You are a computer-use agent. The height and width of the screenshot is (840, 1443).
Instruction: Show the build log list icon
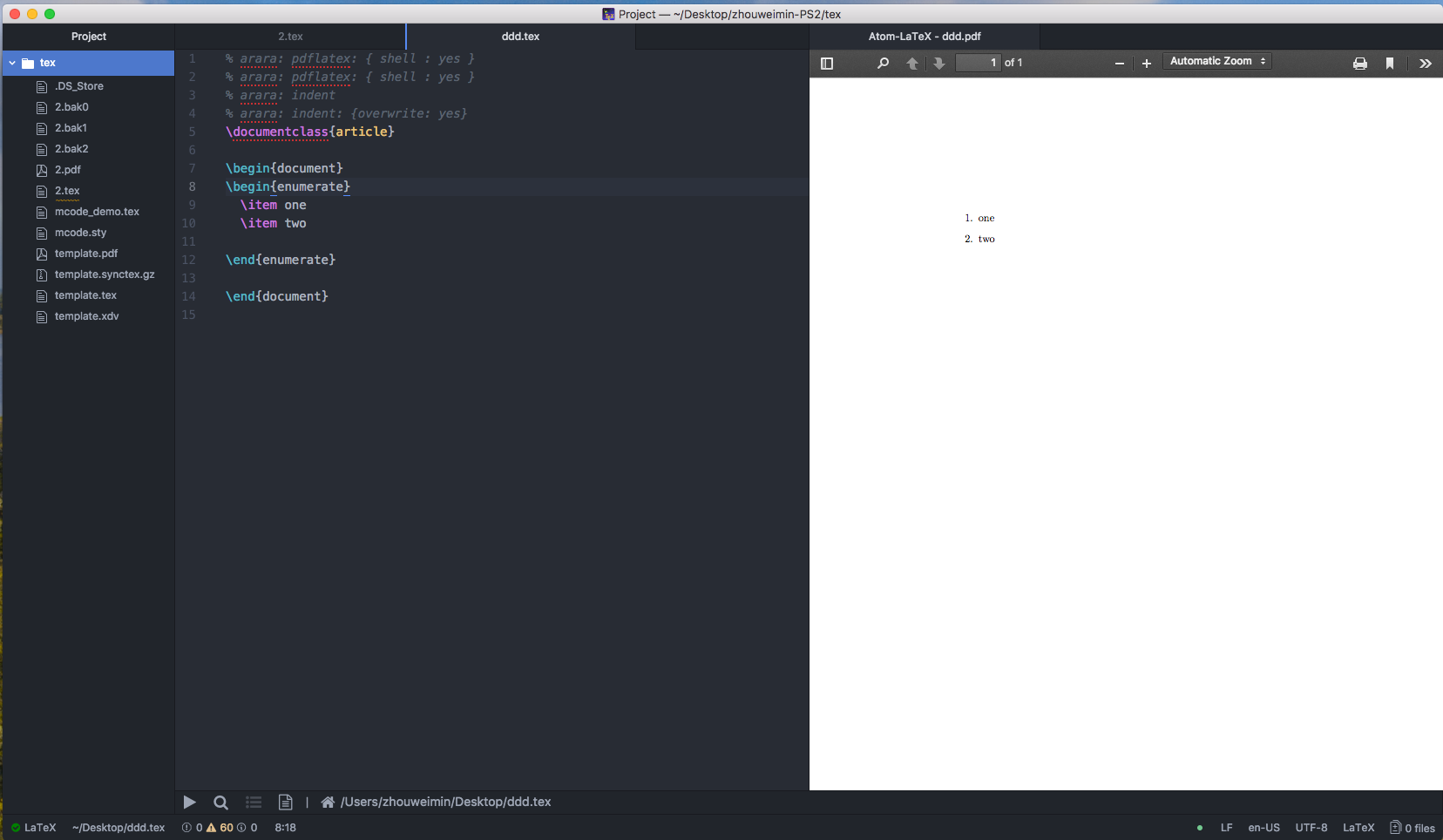[253, 802]
